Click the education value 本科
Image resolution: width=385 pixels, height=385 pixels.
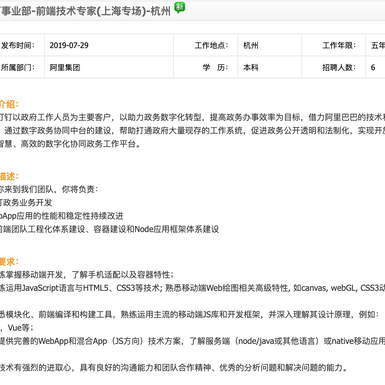[x=251, y=68]
